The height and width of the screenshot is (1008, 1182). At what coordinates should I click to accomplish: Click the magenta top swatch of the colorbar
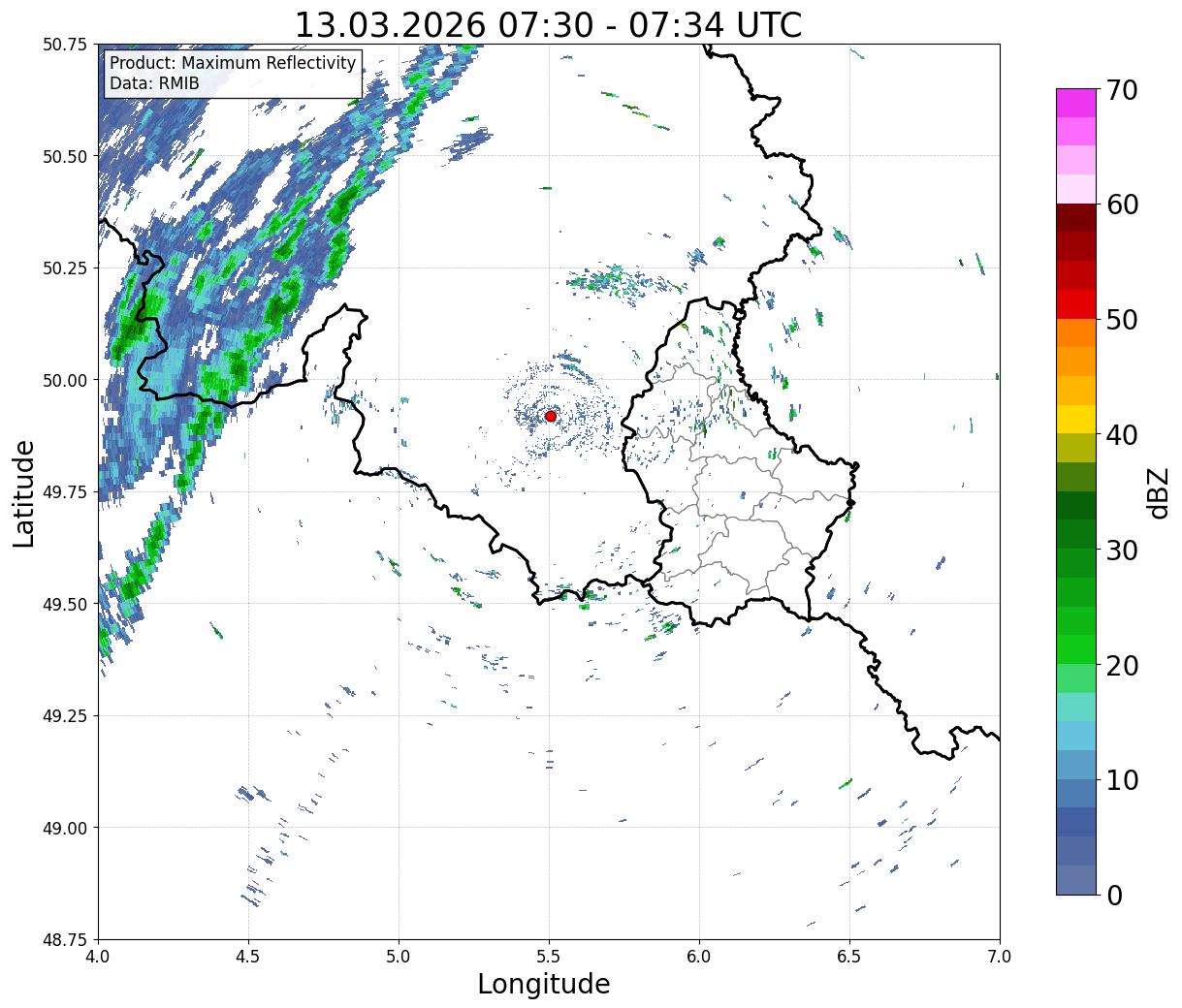(1076, 103)
